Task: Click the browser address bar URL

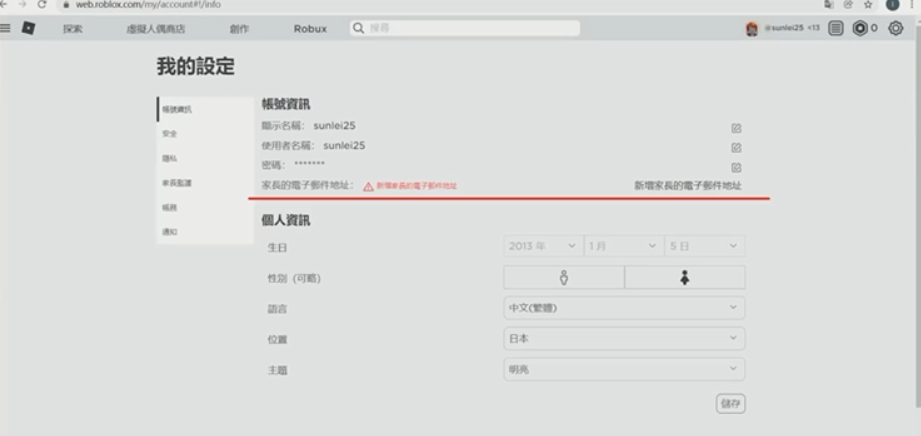Action: tap(148, 5)
